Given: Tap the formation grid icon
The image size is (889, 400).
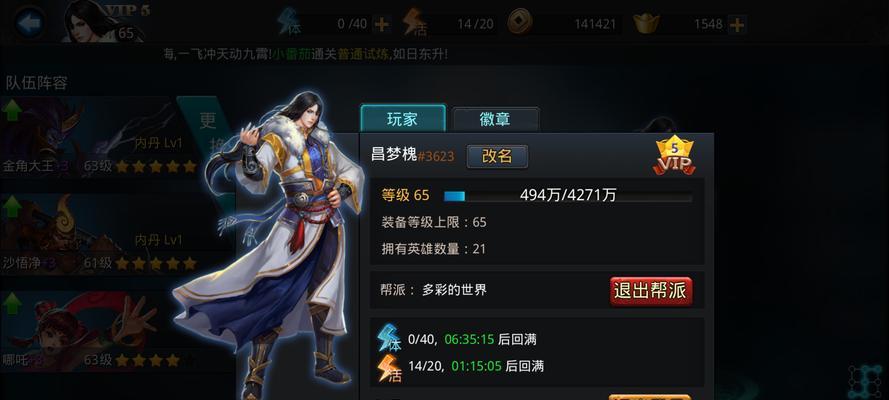Looking at the screenshot, I should 866,381.
